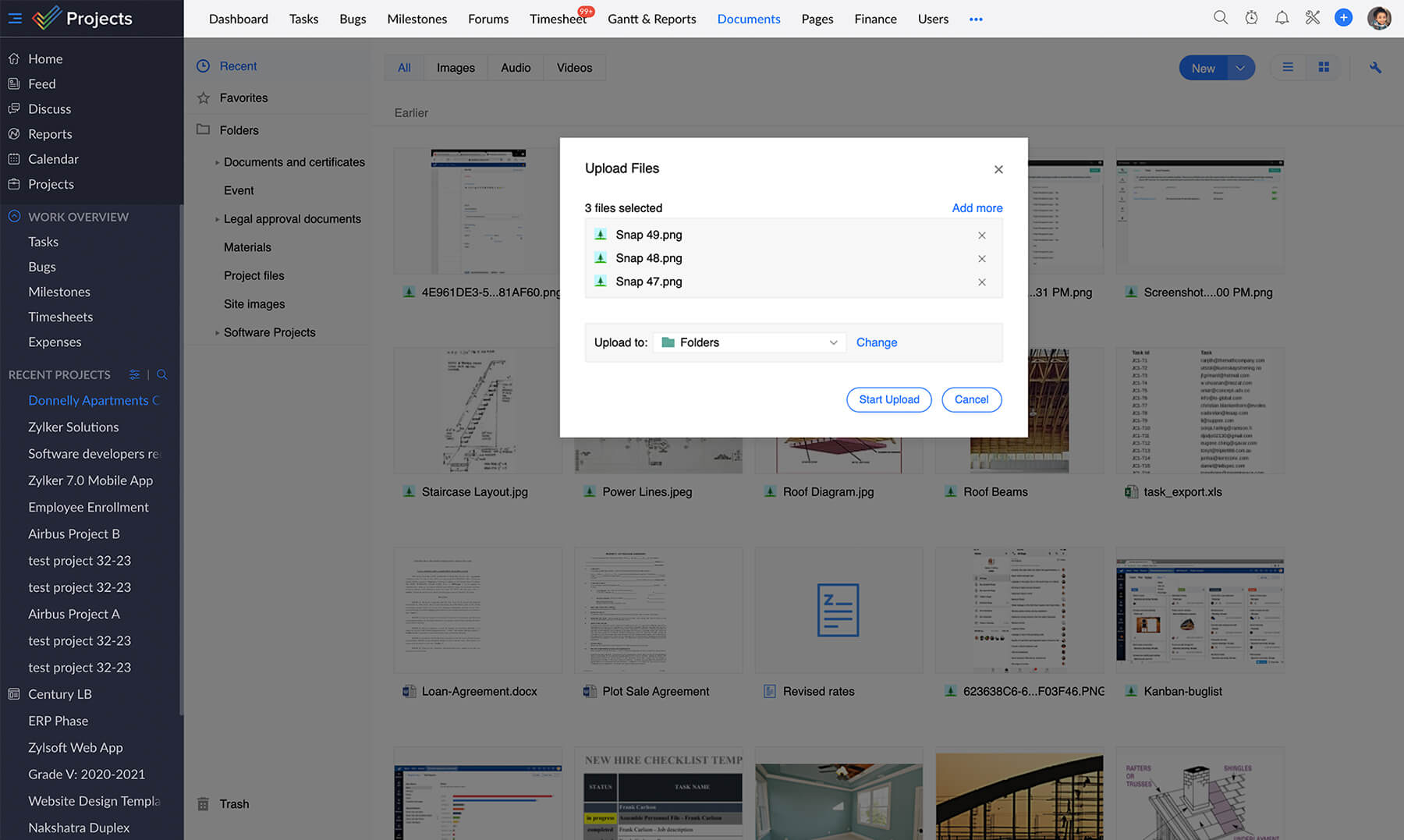This screenshot has width=1404, height=840.
Task: Search recent projects magnifier icon
Action: [162, 375]
